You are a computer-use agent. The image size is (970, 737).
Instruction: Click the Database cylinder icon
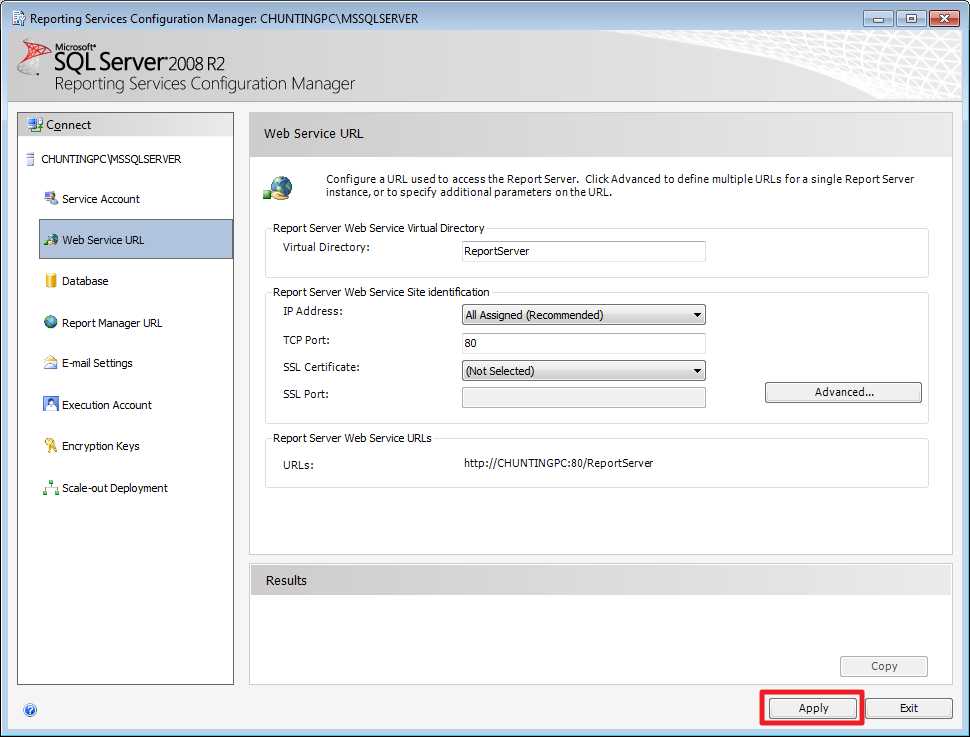click(51, 280)
